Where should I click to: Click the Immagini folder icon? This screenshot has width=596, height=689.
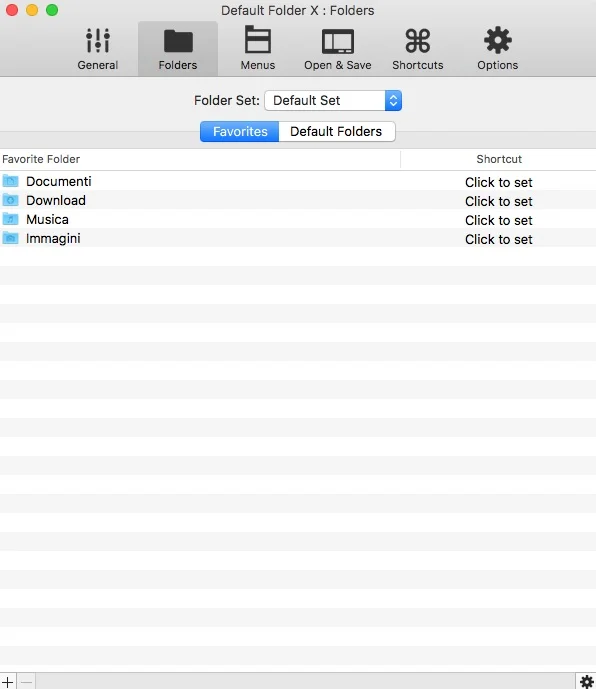[x=11, y=238]
